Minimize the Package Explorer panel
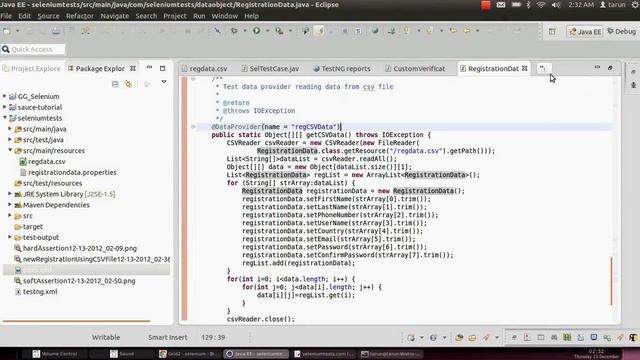The height and width of the screenshot is (360, 640). tap(149, 67)
